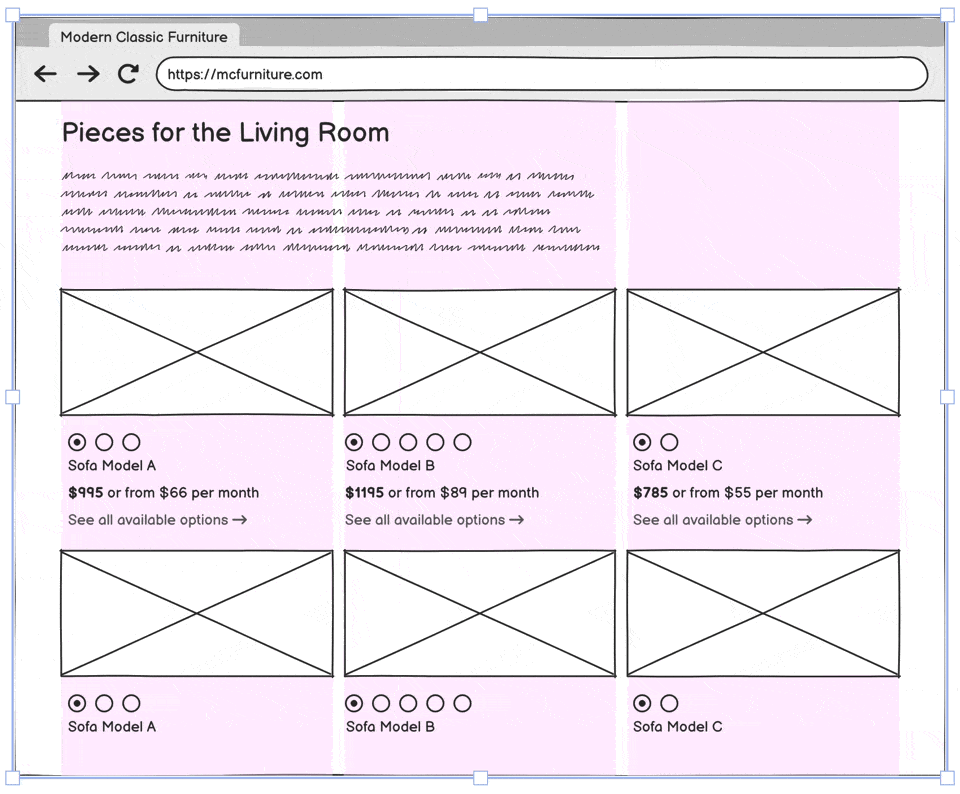
Task: Select the unselected radio option for the $785 sofa
Action: point(669,442)
